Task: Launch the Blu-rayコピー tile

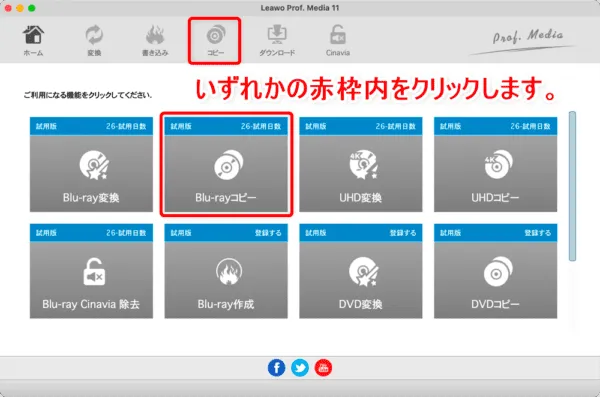Action: point(226,165)
